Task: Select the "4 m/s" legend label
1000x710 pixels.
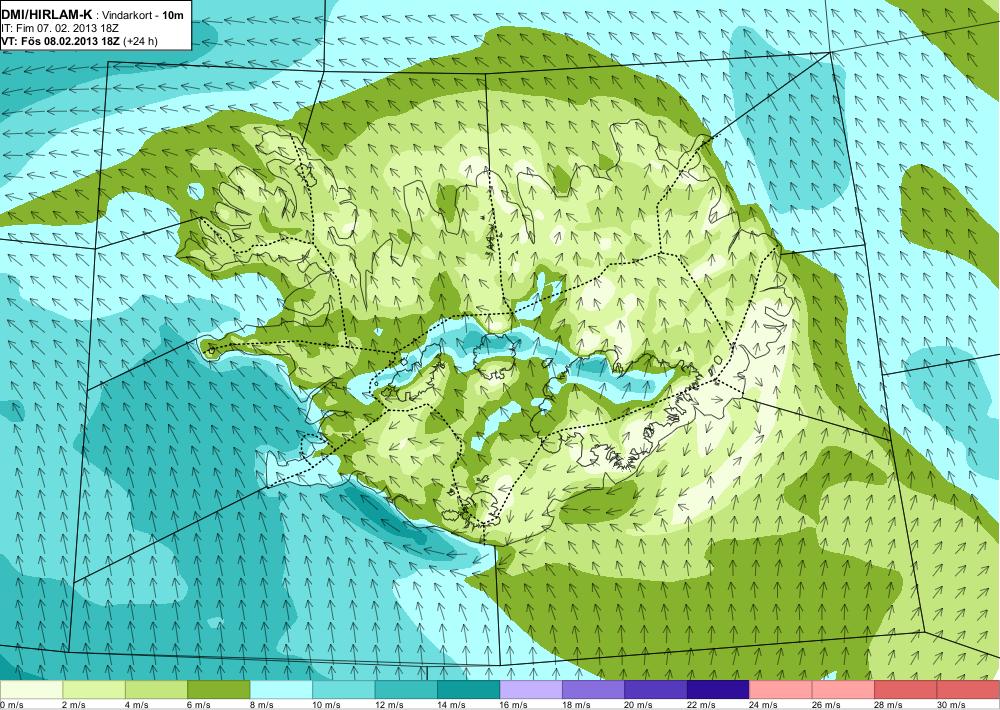Action: pyautogui.click(x=136, y=705)
